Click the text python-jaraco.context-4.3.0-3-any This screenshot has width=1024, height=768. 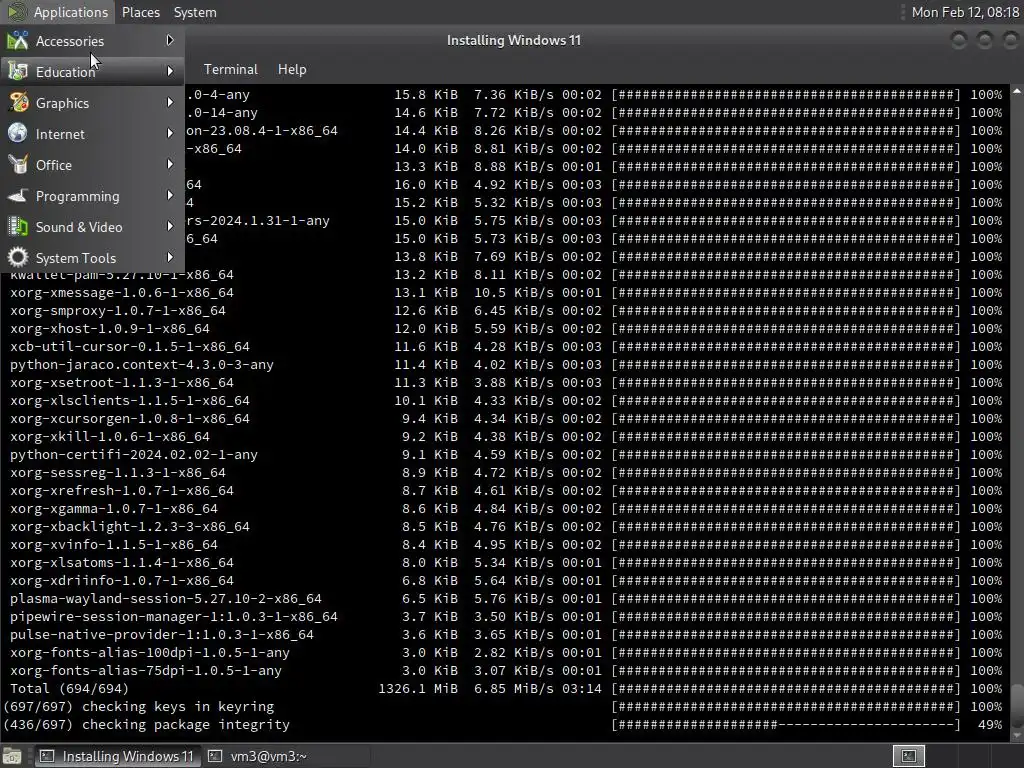tap(142, 364)
